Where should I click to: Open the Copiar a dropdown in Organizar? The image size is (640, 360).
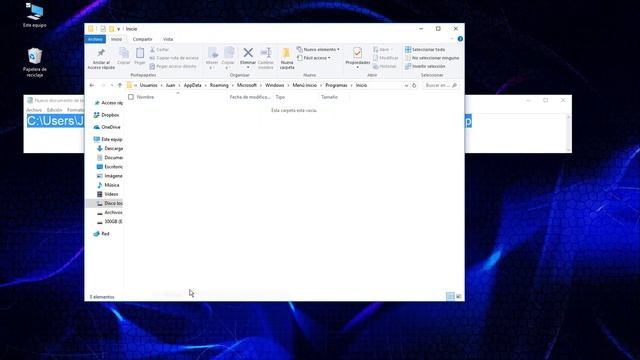tap(228, 58)
